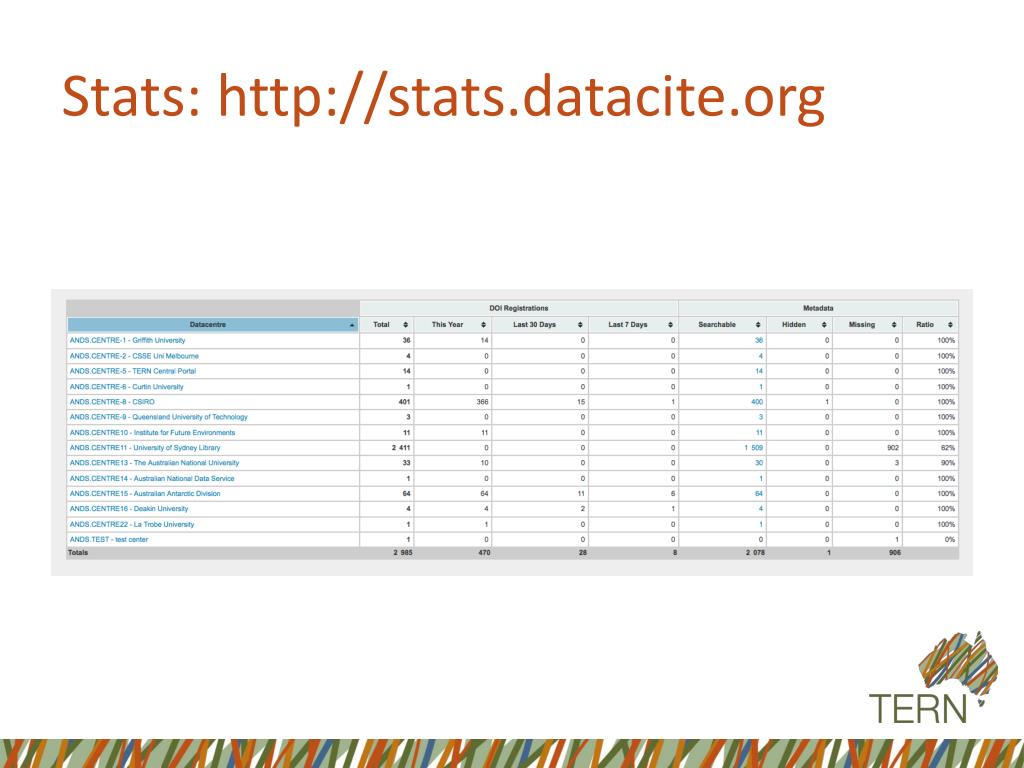Click the TERN logo
1024x768 pixels.
pyautogui.click(x=935, y=677)
